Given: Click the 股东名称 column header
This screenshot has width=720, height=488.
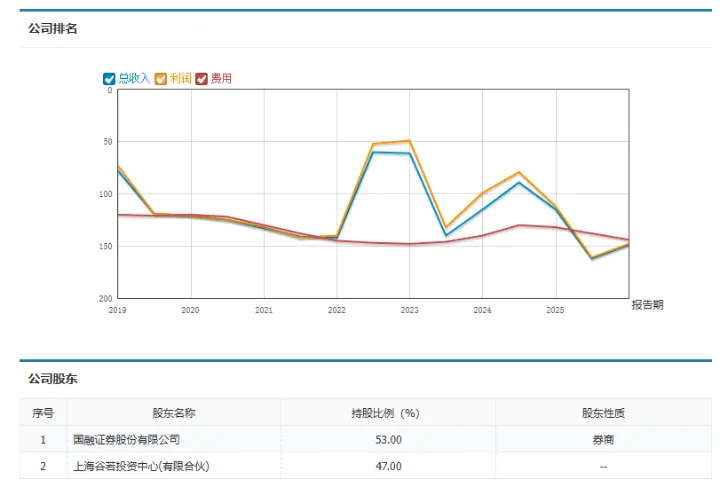Looking at the screenshot, I should click(174, 413).
